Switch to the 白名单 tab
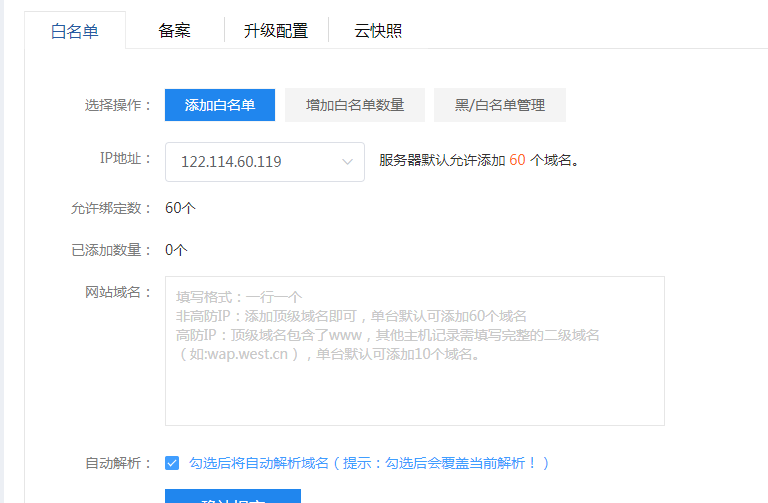This screenshot has height=503, width=768. [x=75, y=31]
